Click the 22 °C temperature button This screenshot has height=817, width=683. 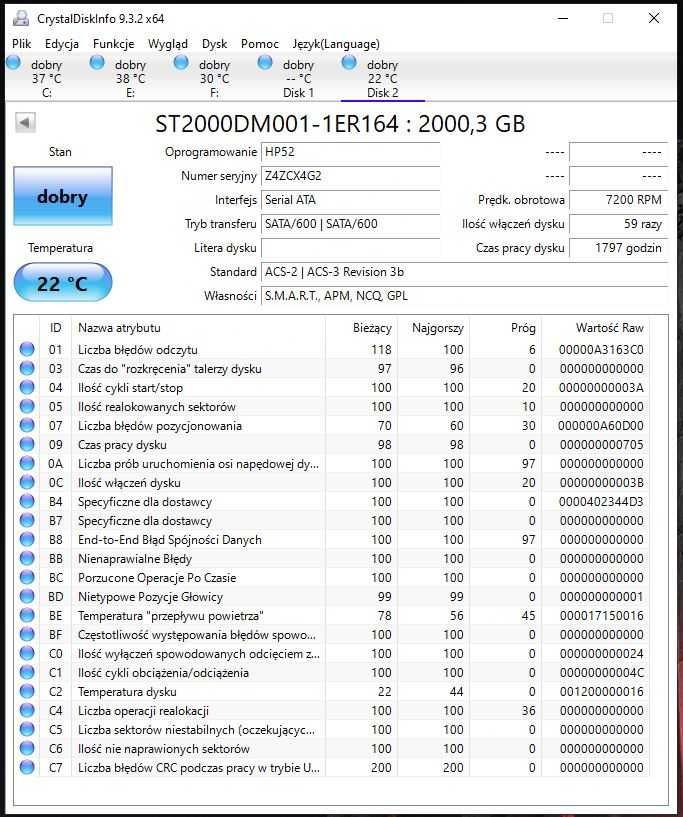63,282
